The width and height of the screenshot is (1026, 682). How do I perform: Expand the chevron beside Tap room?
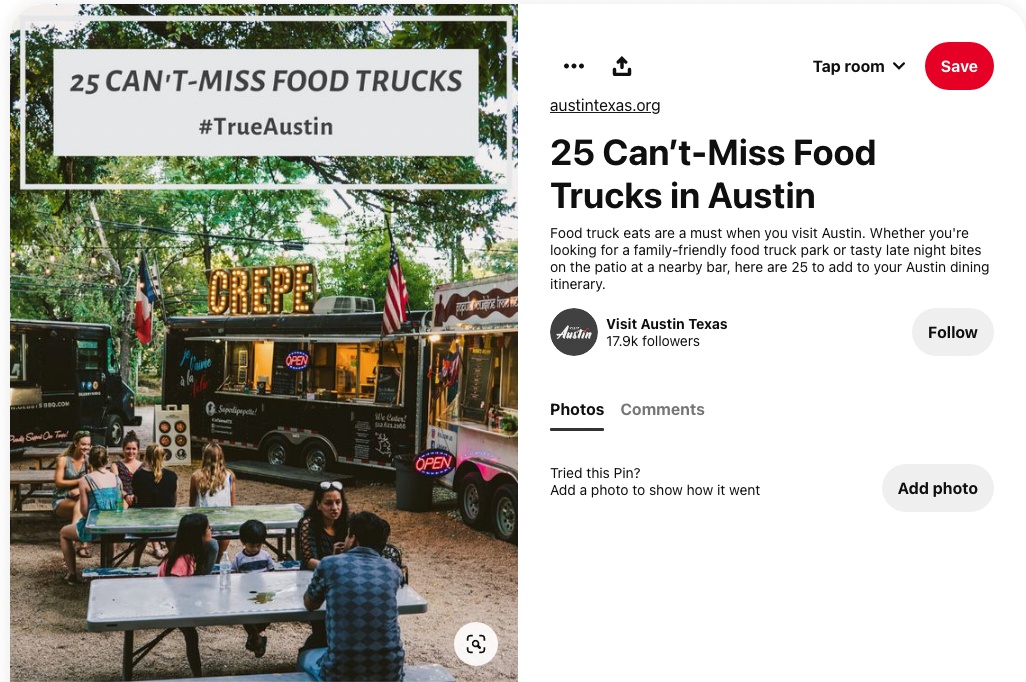899,66
